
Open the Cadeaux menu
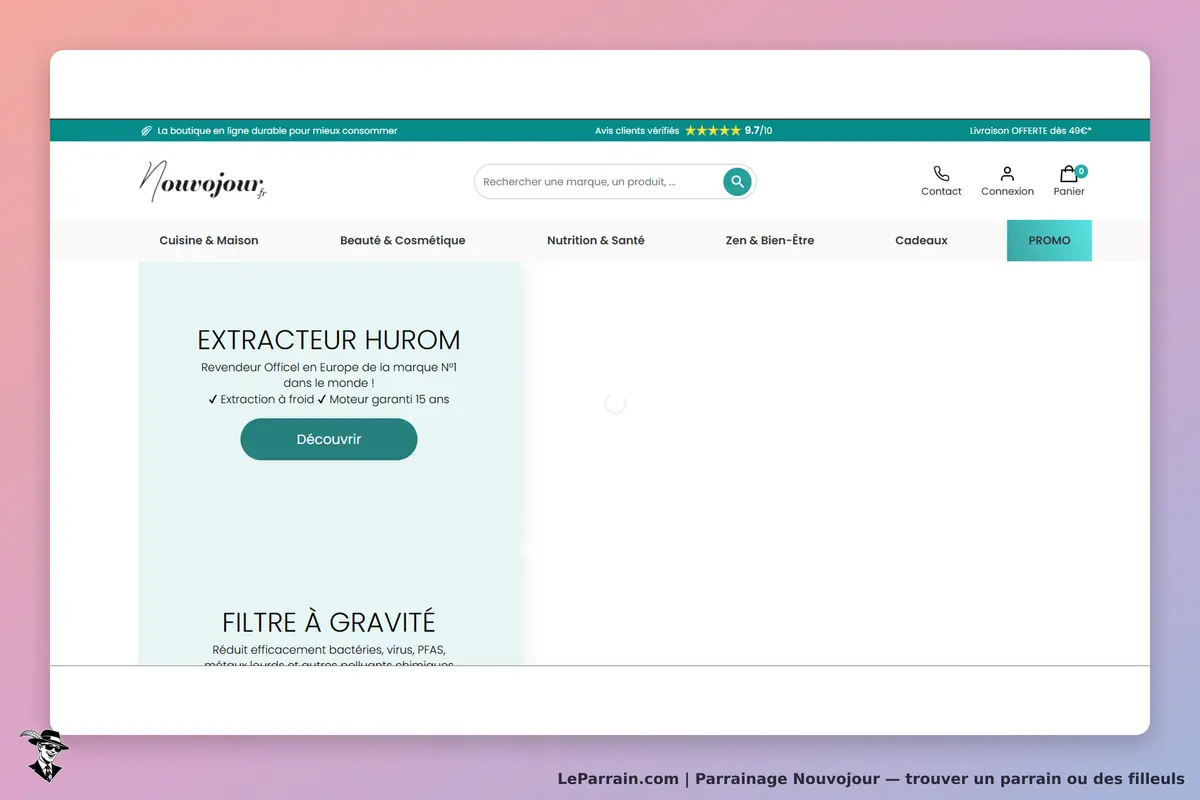pos(921,240)
